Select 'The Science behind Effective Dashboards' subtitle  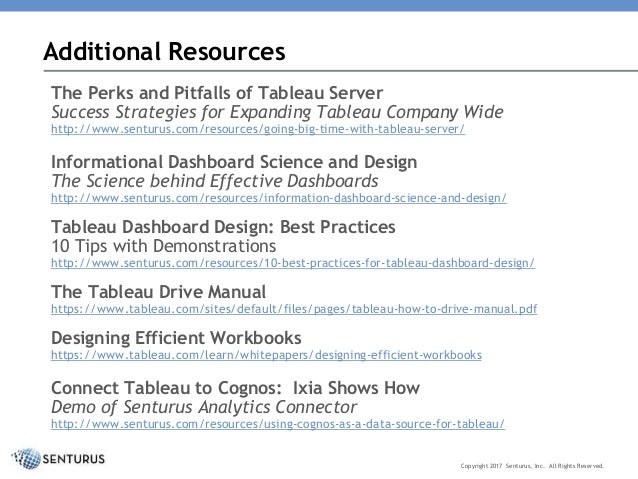pos(215,181)
